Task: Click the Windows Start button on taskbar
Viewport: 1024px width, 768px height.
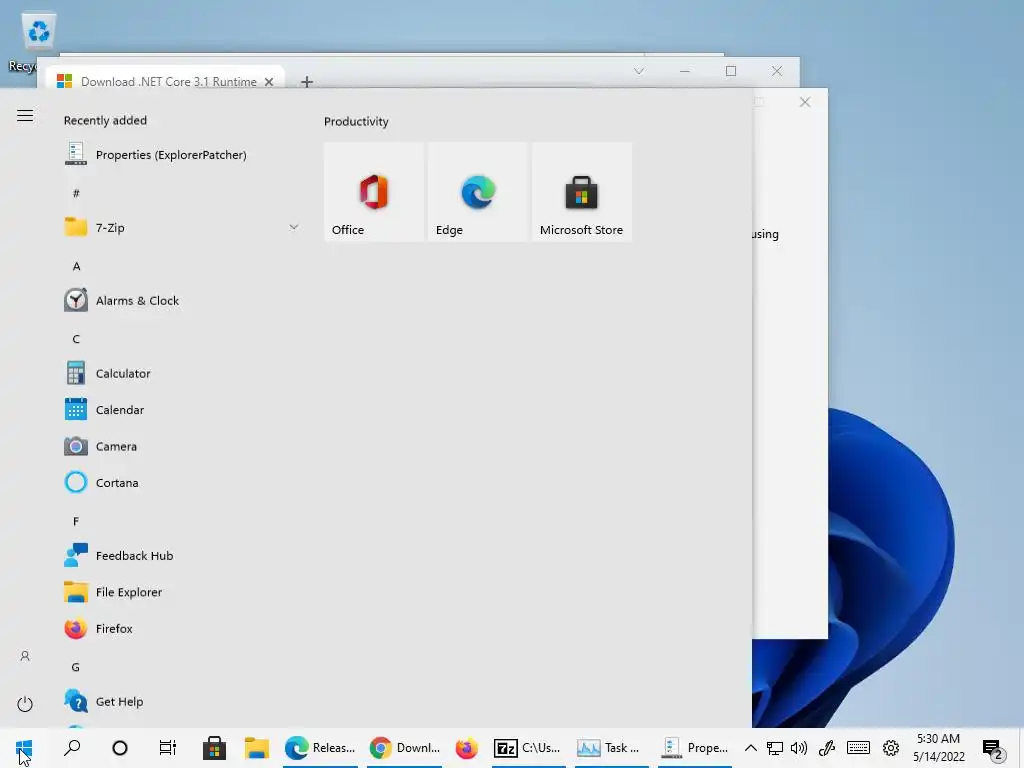Action: 24,748
